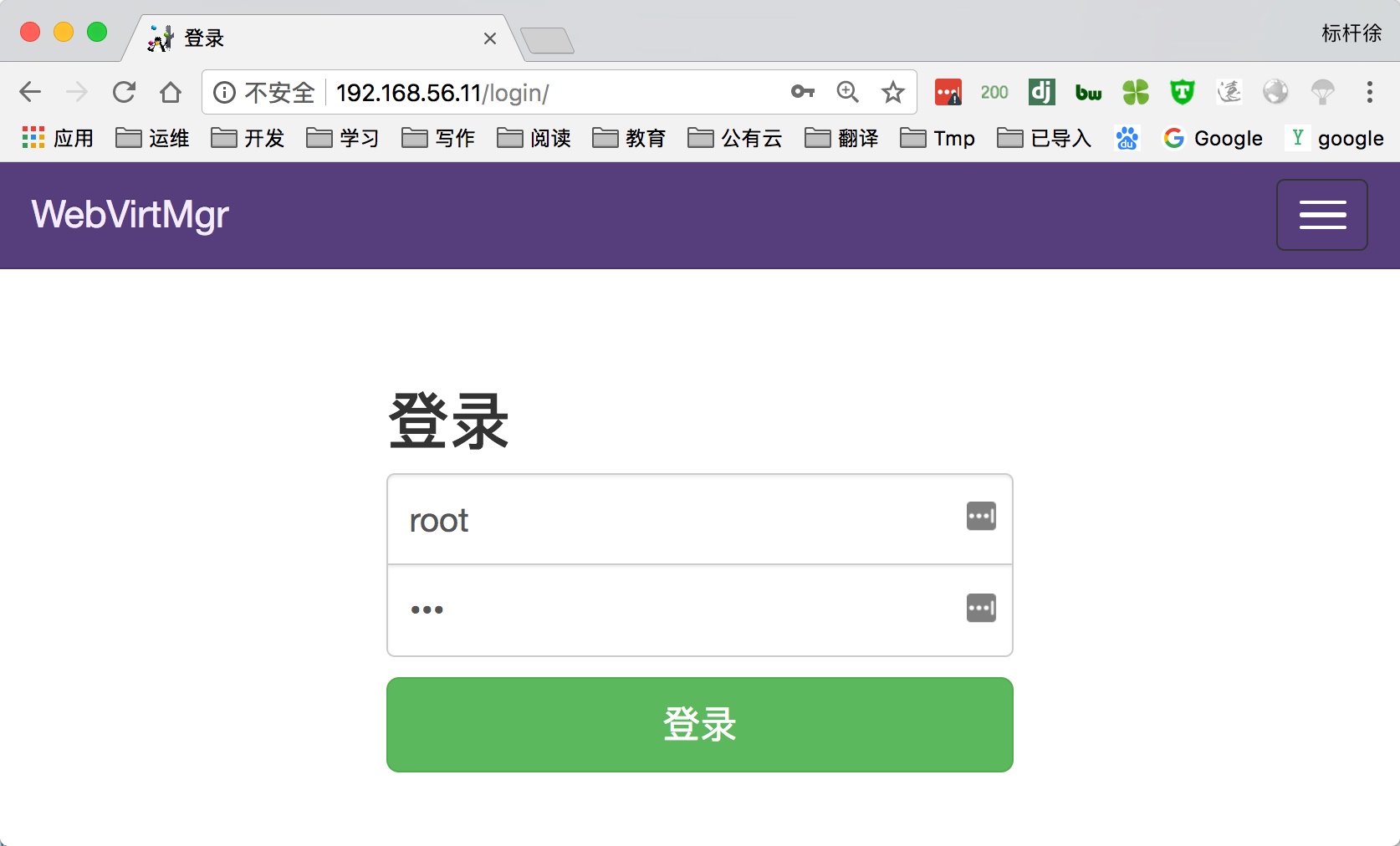Click the browser back arrow

tap(30, 92)
